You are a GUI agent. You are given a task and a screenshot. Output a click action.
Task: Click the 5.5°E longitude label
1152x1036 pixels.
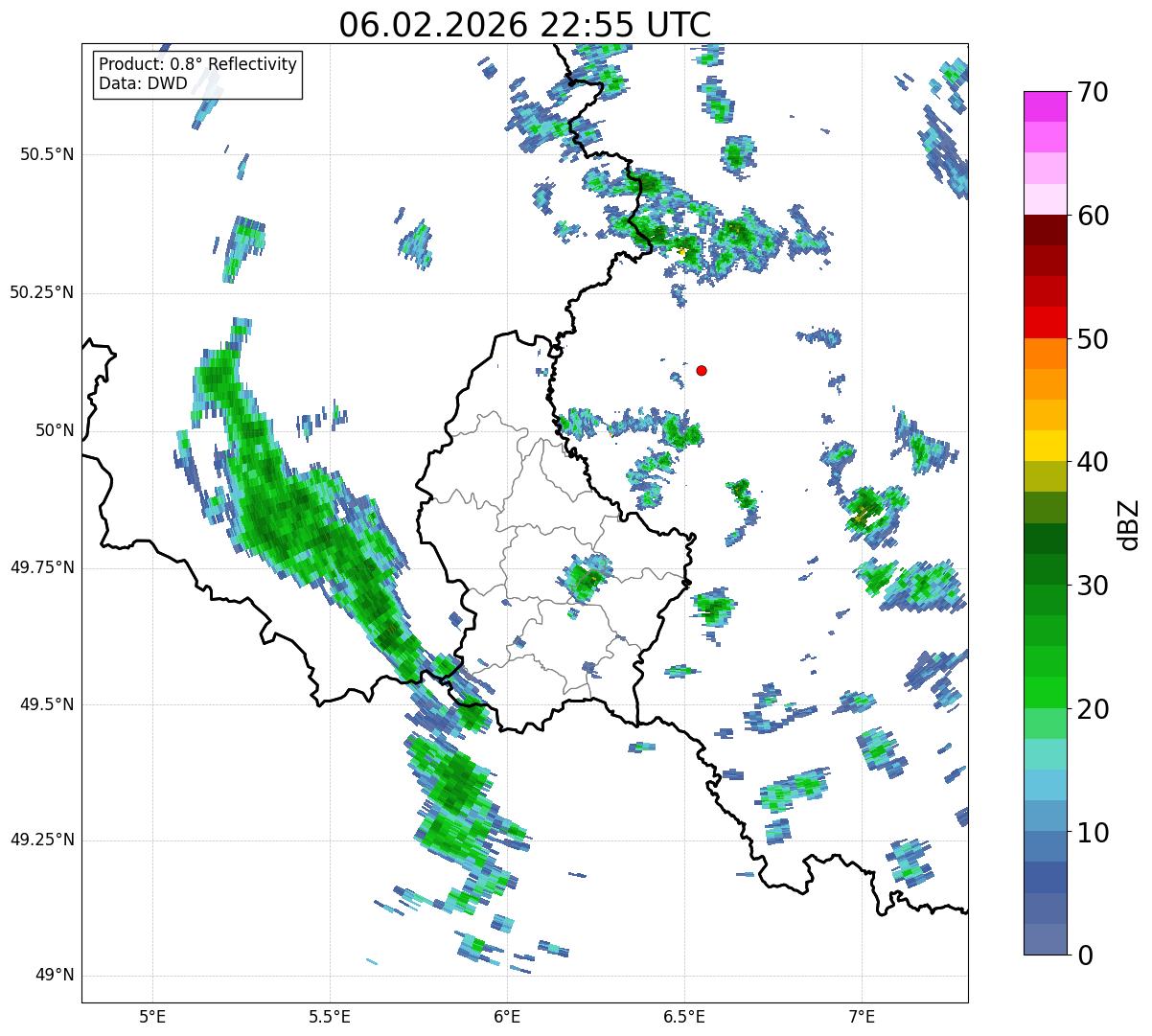[x=330, y=1016]
